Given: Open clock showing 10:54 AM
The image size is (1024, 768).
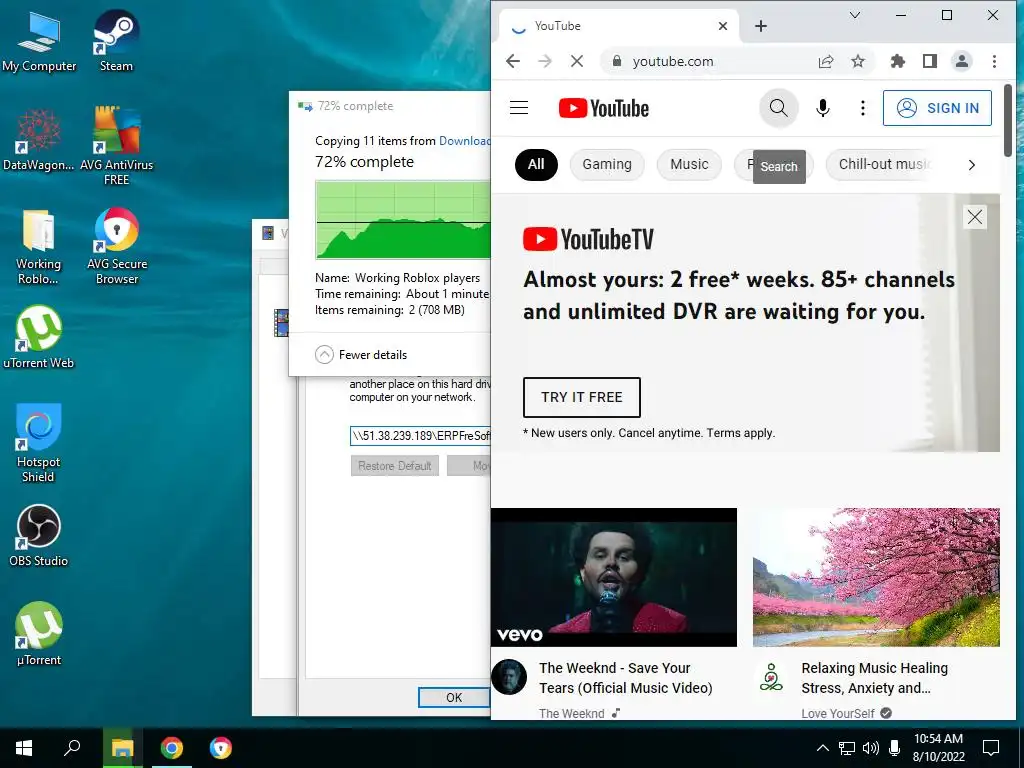Looking at the screenshot, I should pyautogui.click(x=938, y=748).
